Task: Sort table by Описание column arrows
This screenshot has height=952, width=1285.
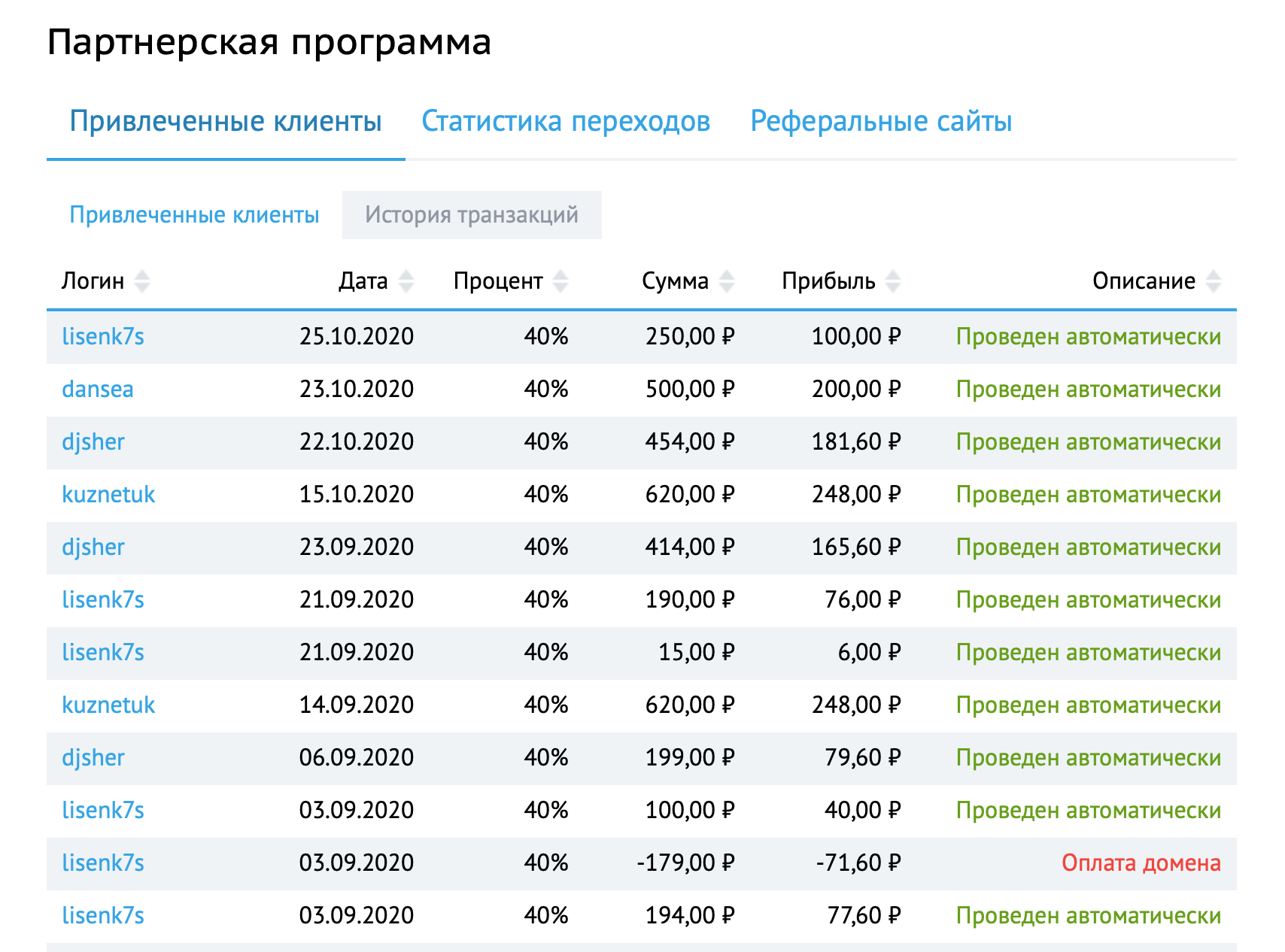Action: coord(1214,281)
